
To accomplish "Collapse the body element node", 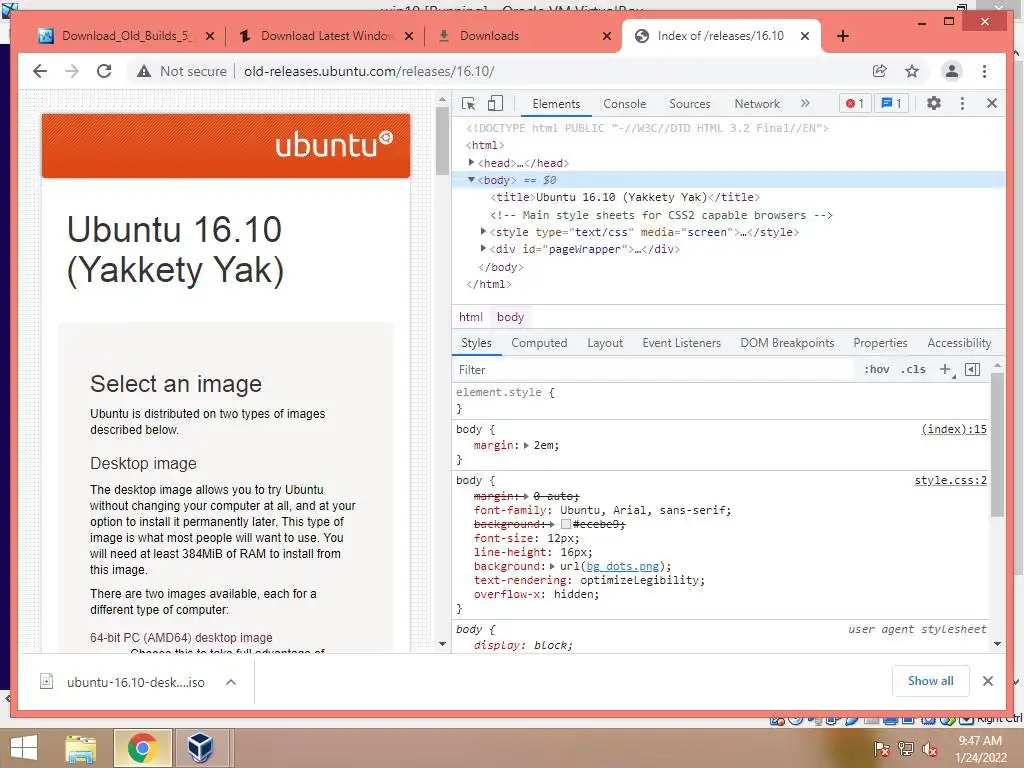I will (x=472, y=180).
